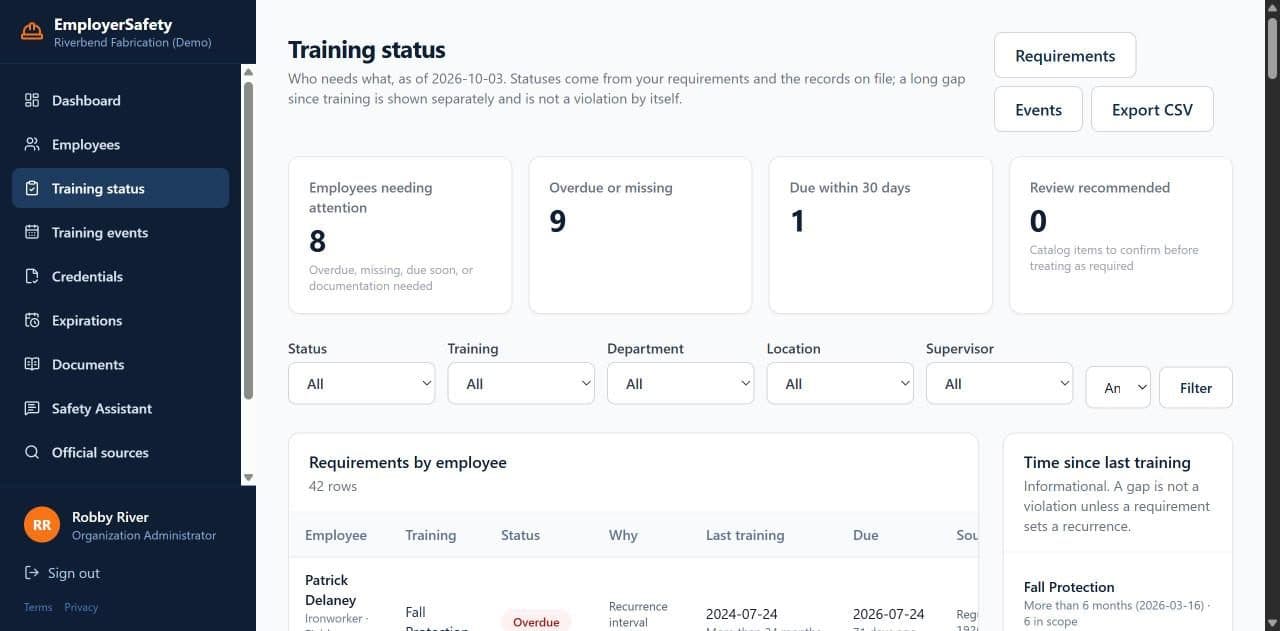Click the Due column header
Screen dimensions: 1280x631
coord(866,535)
